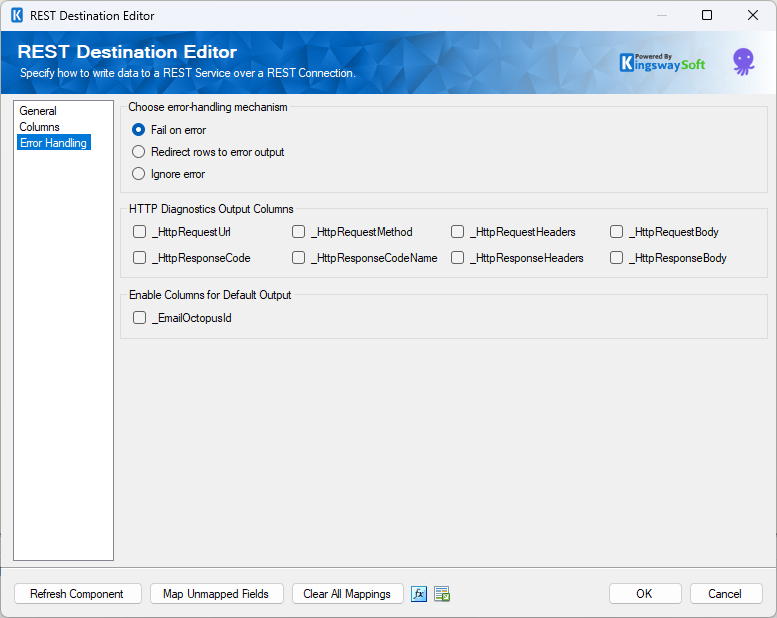Image resolution: width=777 pixels, height=618 pixels.
Task: Check the _HttpRequestBody box
Action: tap(616, 232)
